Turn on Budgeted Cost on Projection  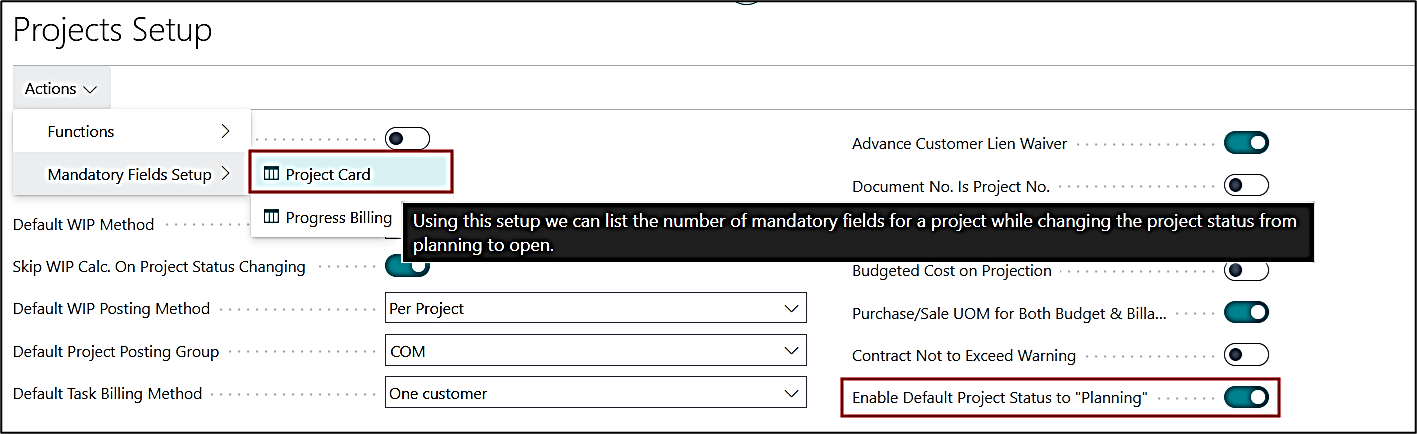(x=1246, y=270)
